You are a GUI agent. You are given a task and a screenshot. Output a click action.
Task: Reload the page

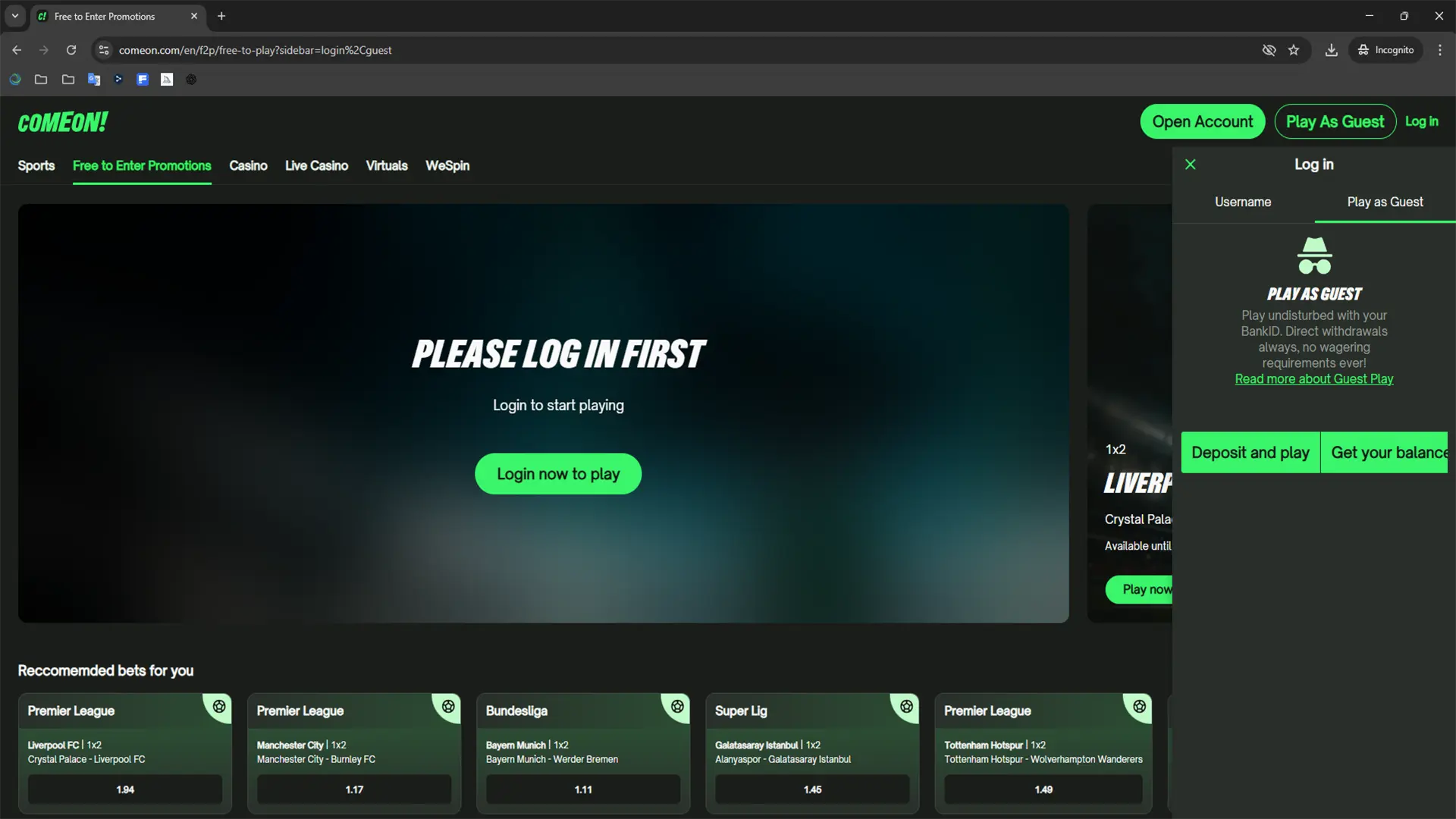[x=71, y=50]
